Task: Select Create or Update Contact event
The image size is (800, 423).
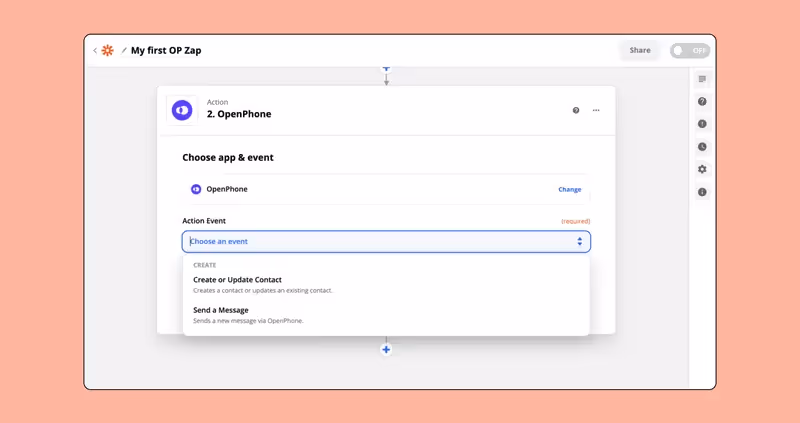Action: click(386, 285)
